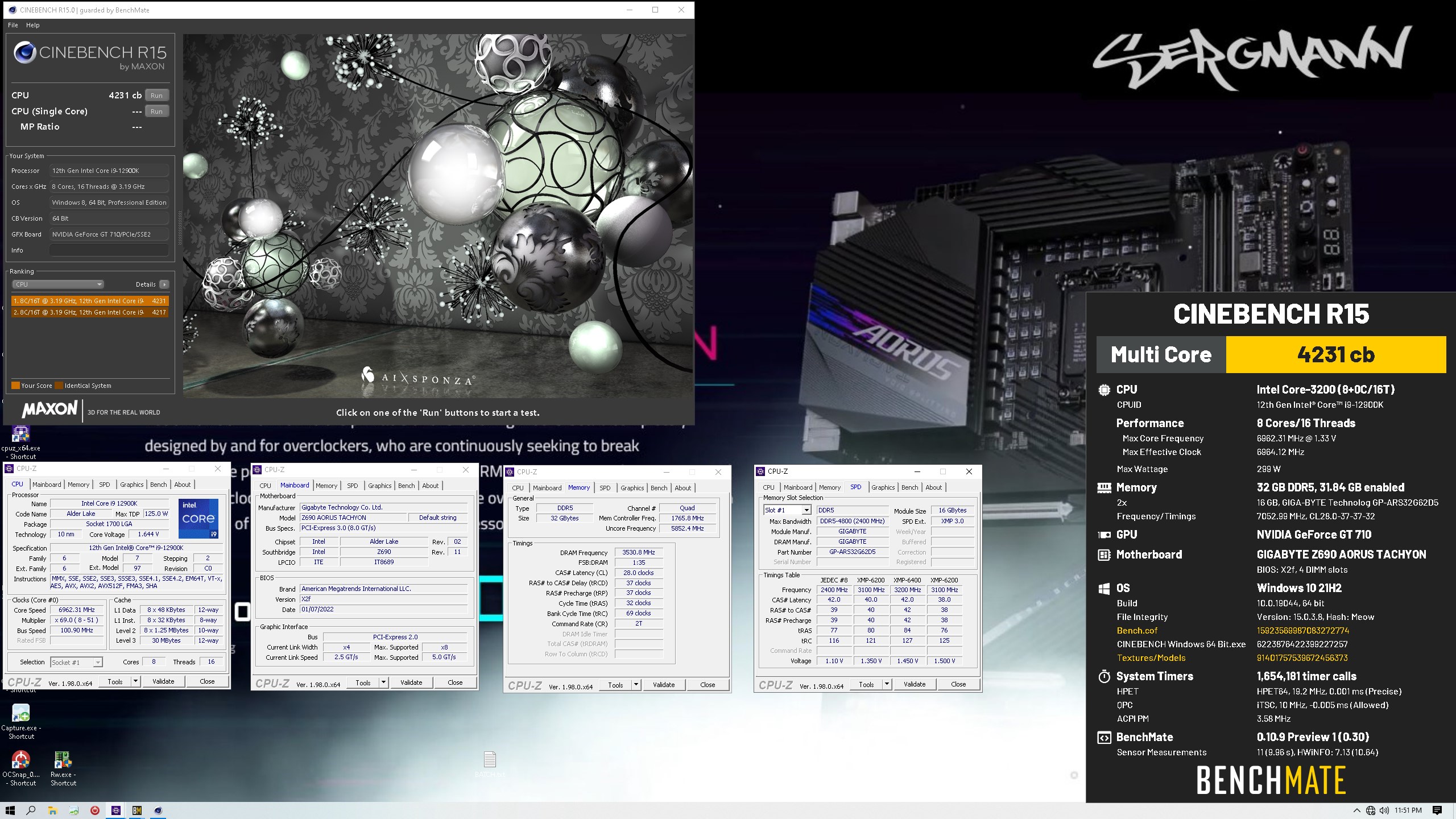Click the Intel Core i9 logo in CPU-Z

pyautogui.click(x=198, y=518)
